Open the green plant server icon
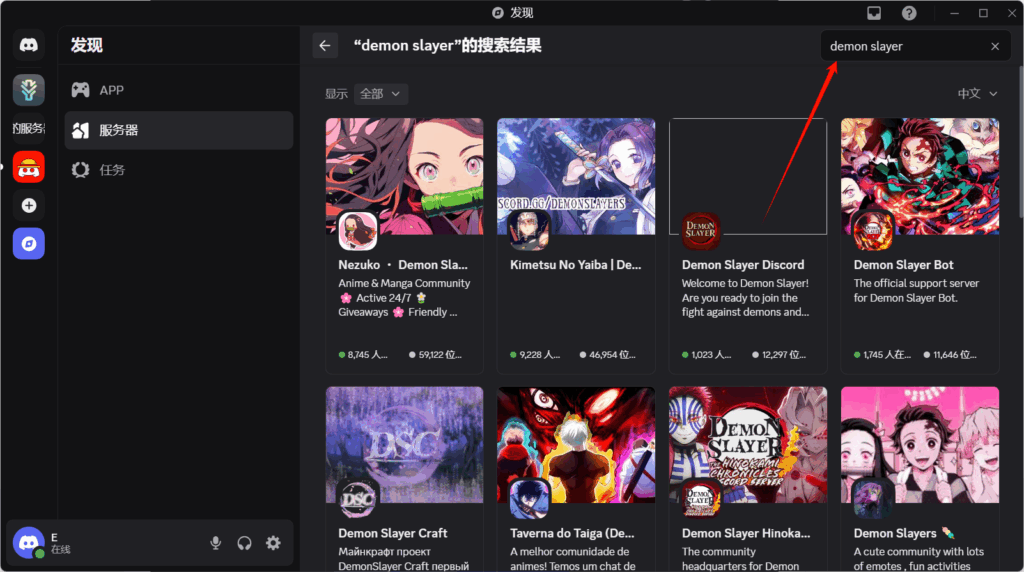 (x=29, y=89)
